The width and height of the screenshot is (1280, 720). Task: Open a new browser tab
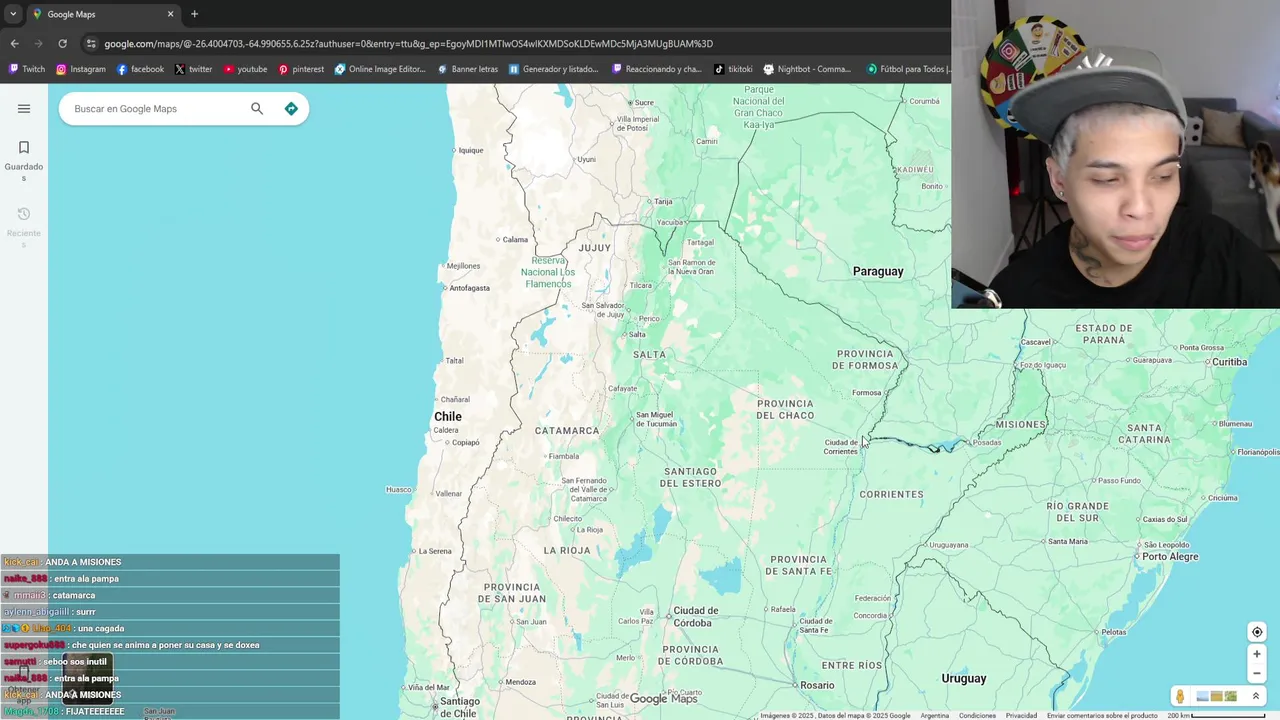[194, 14]
